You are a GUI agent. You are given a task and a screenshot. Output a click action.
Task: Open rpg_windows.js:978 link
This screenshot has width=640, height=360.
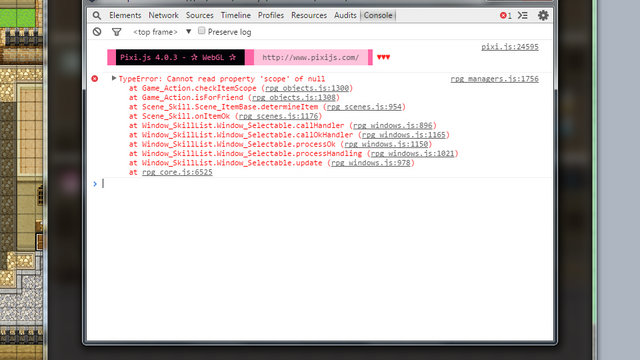coord(371,163)
